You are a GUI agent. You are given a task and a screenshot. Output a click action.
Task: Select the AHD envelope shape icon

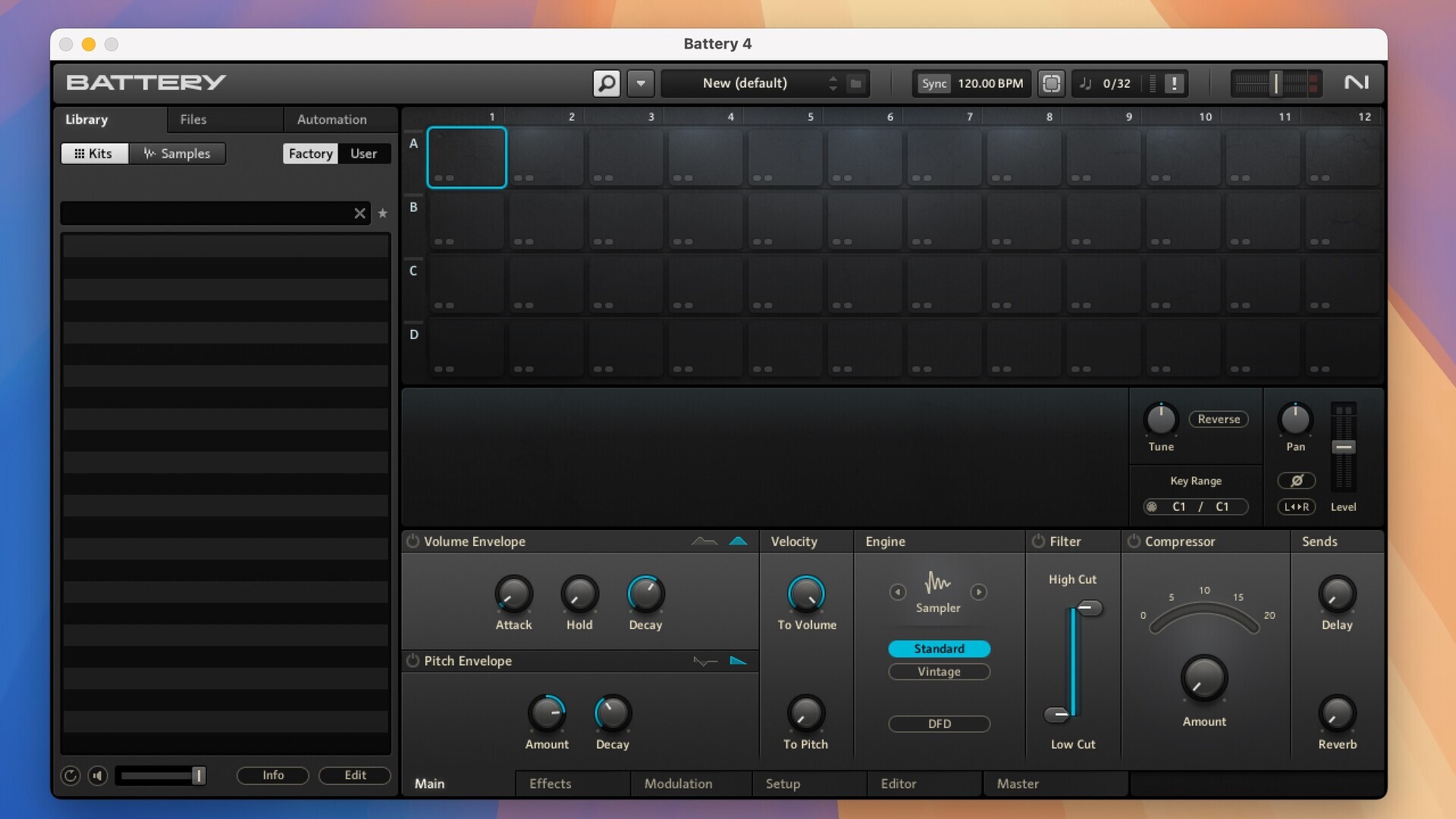click(x=738, y=541)
